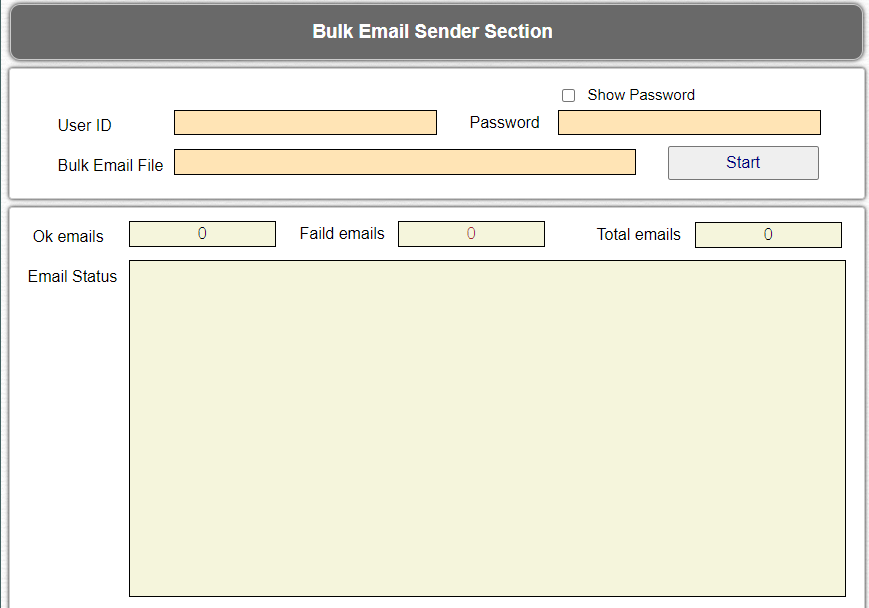The width and height of the screenshot is (869, 608).
Task: Focus the Password input field
Action: (x=689, y=122)
